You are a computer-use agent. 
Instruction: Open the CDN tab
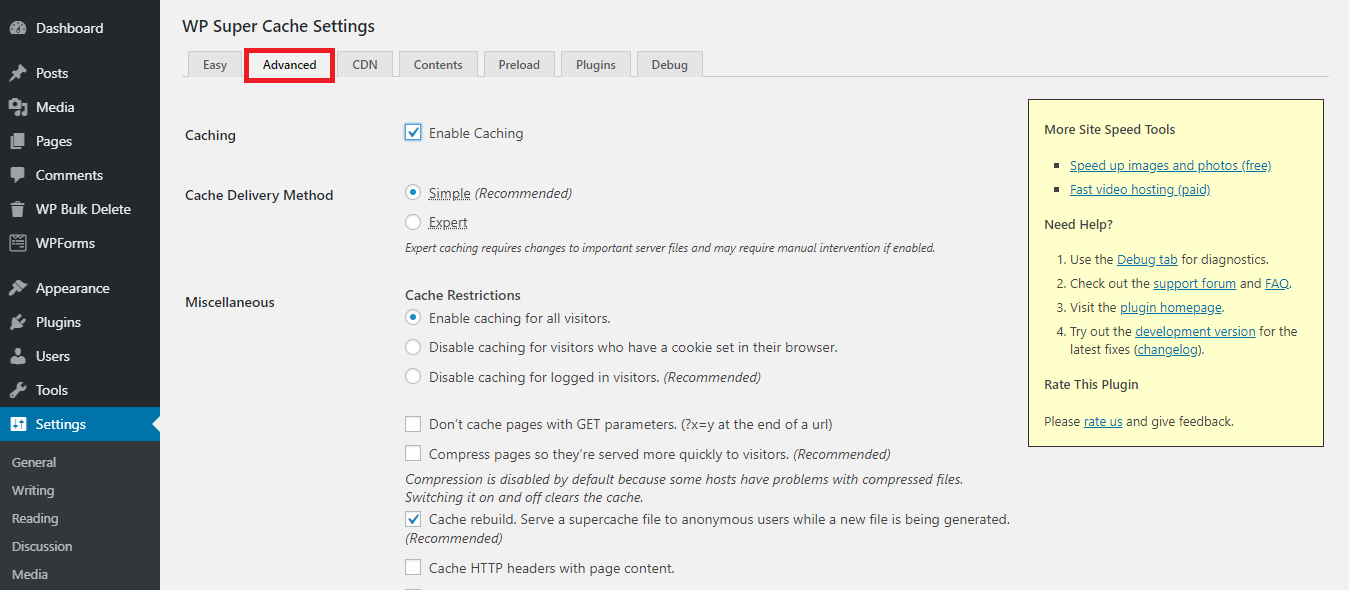pos(365,64)
